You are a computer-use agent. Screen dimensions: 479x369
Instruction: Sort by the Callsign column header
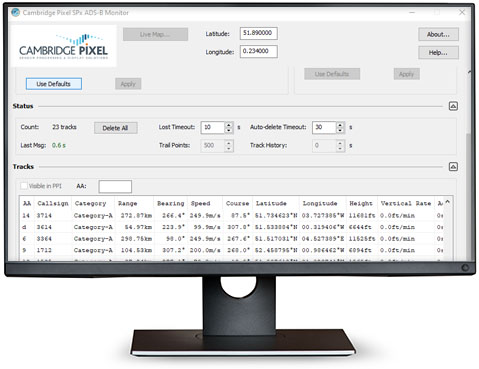(53, 203)
